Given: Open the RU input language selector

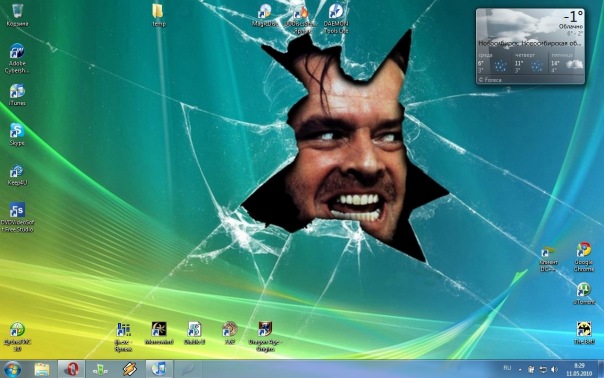Looking at the screenshot, I should [507, 368].
